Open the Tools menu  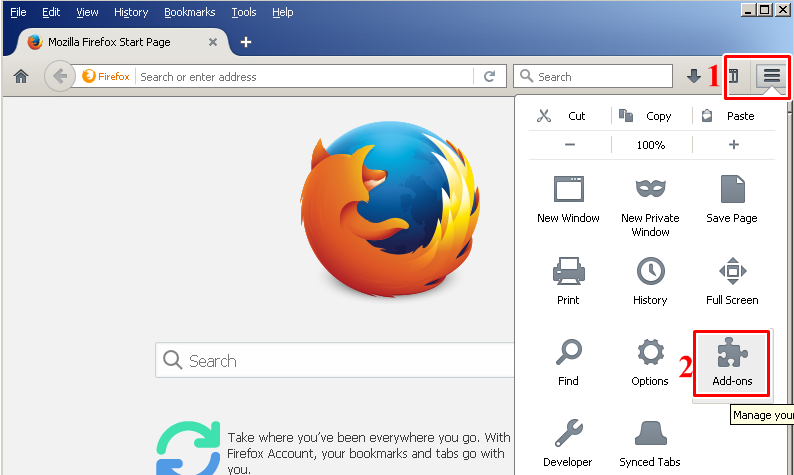coord(244,12)
